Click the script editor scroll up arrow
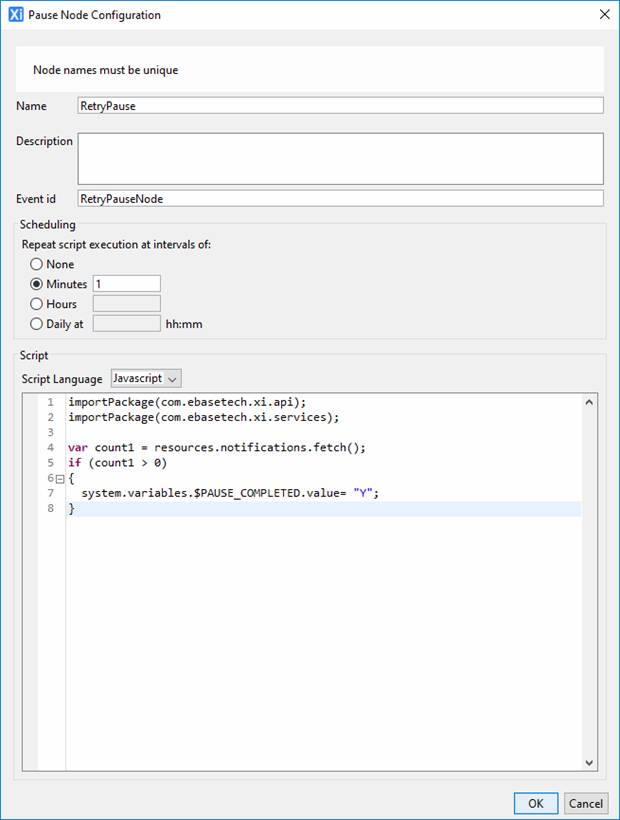 coord(589,402)
